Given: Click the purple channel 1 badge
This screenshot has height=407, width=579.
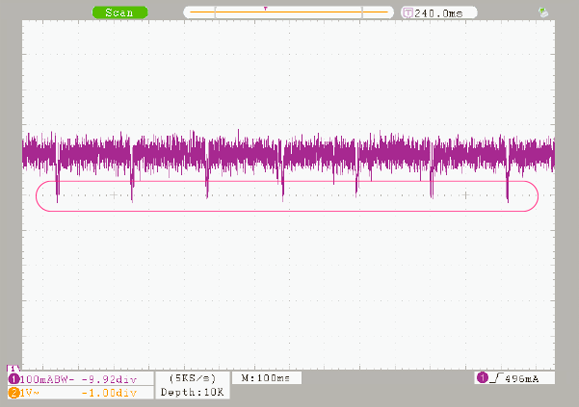Looking at the screenshot, I should tap(14, 379).
